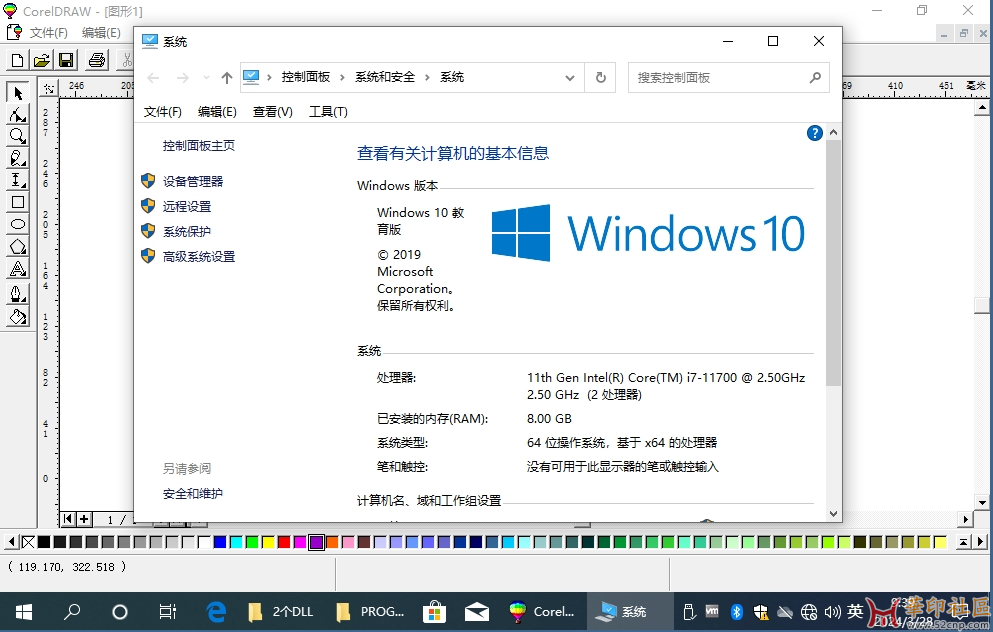
Task: Open 查看(V) menu in System window
Action: click(272, 112)
